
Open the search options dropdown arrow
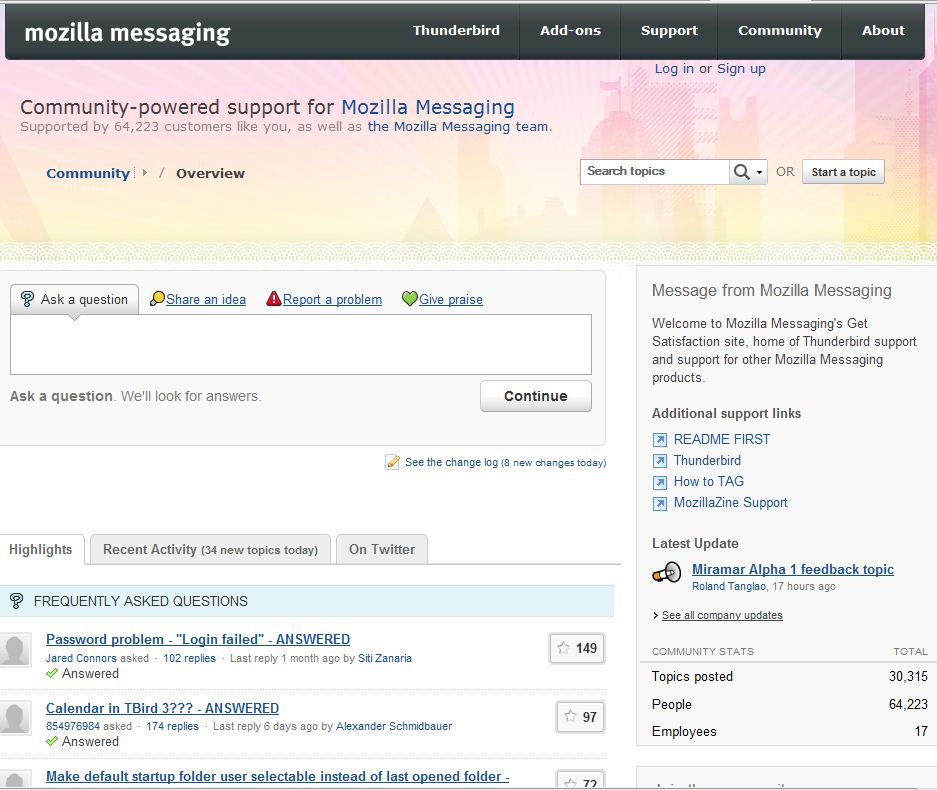[x=758, y=172]
